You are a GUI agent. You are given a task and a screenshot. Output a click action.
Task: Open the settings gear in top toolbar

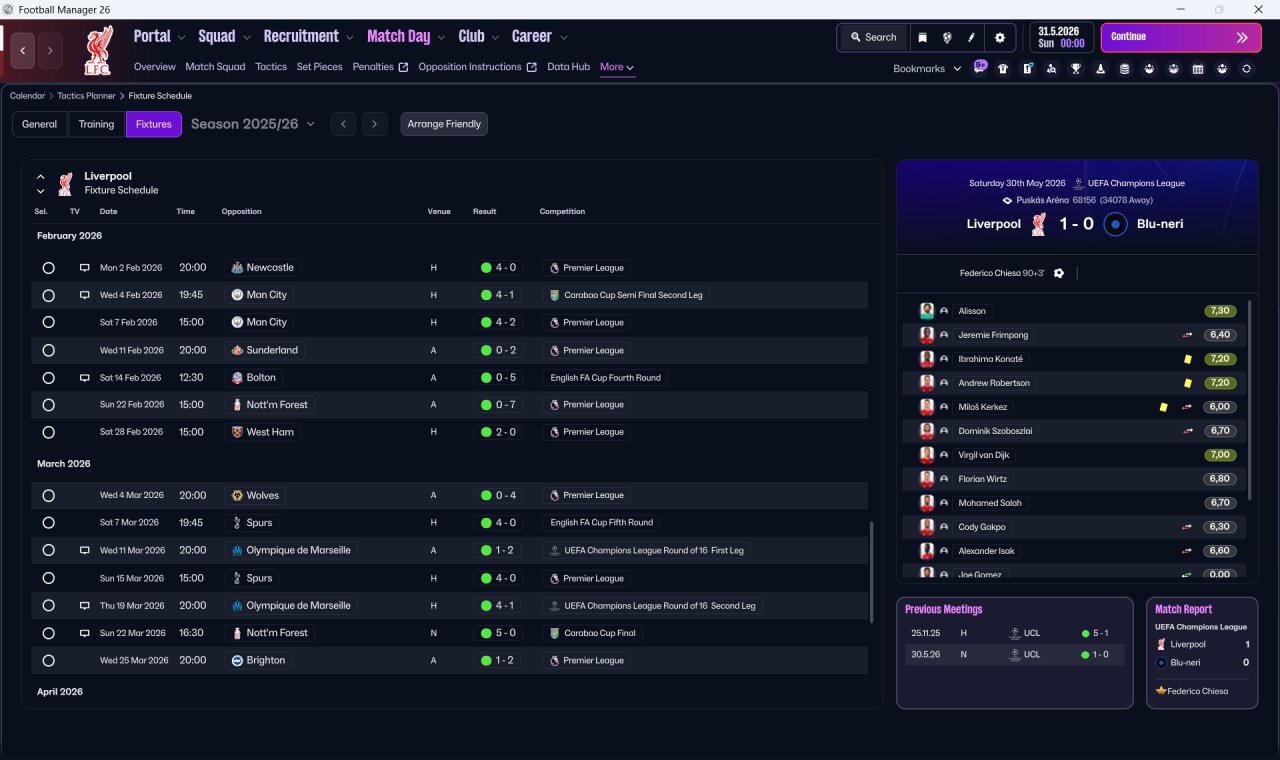coord(999,37)
